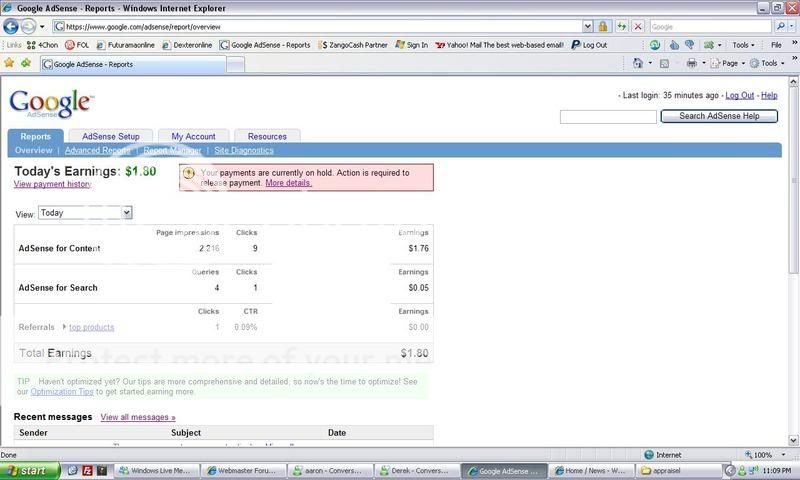Click the Google AdSense logo
The height and width of the screenshot is (480, 800).
(51, 104)
